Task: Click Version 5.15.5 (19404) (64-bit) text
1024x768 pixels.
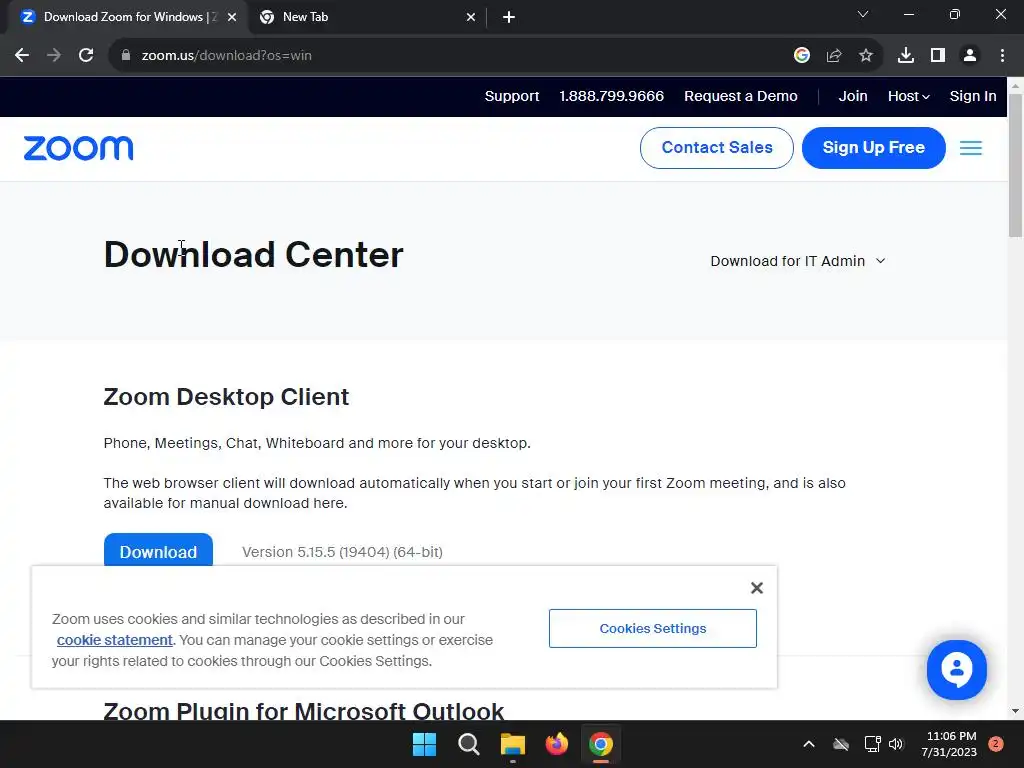Action: [x=342, y=552]
